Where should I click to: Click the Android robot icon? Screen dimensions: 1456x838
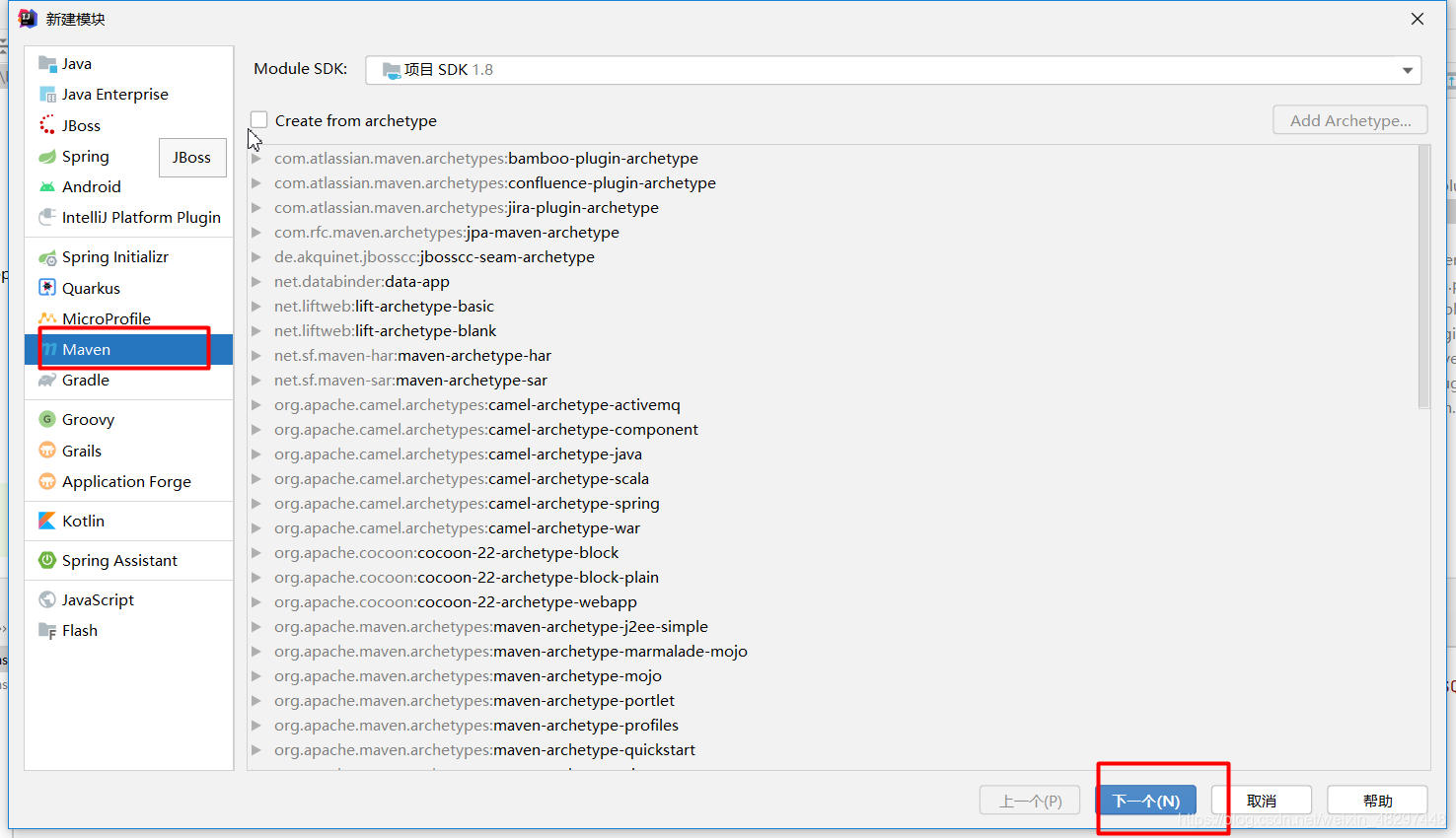(47, 187)
